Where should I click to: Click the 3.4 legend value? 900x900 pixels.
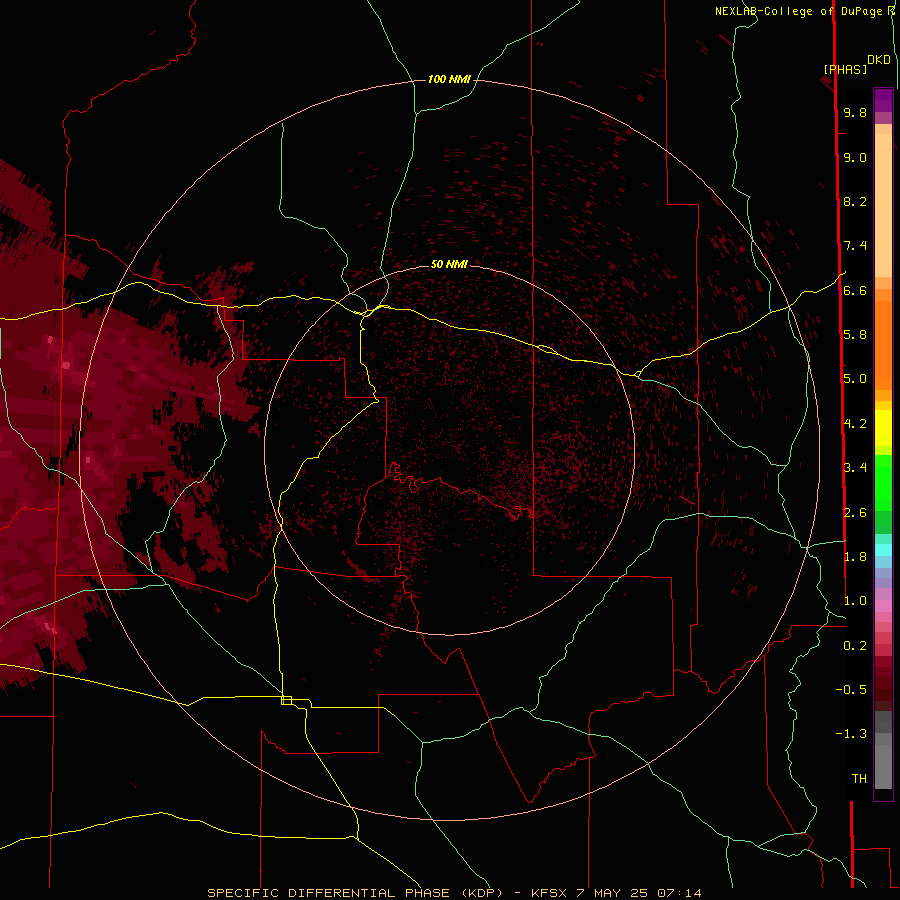(x=855, y=468)
